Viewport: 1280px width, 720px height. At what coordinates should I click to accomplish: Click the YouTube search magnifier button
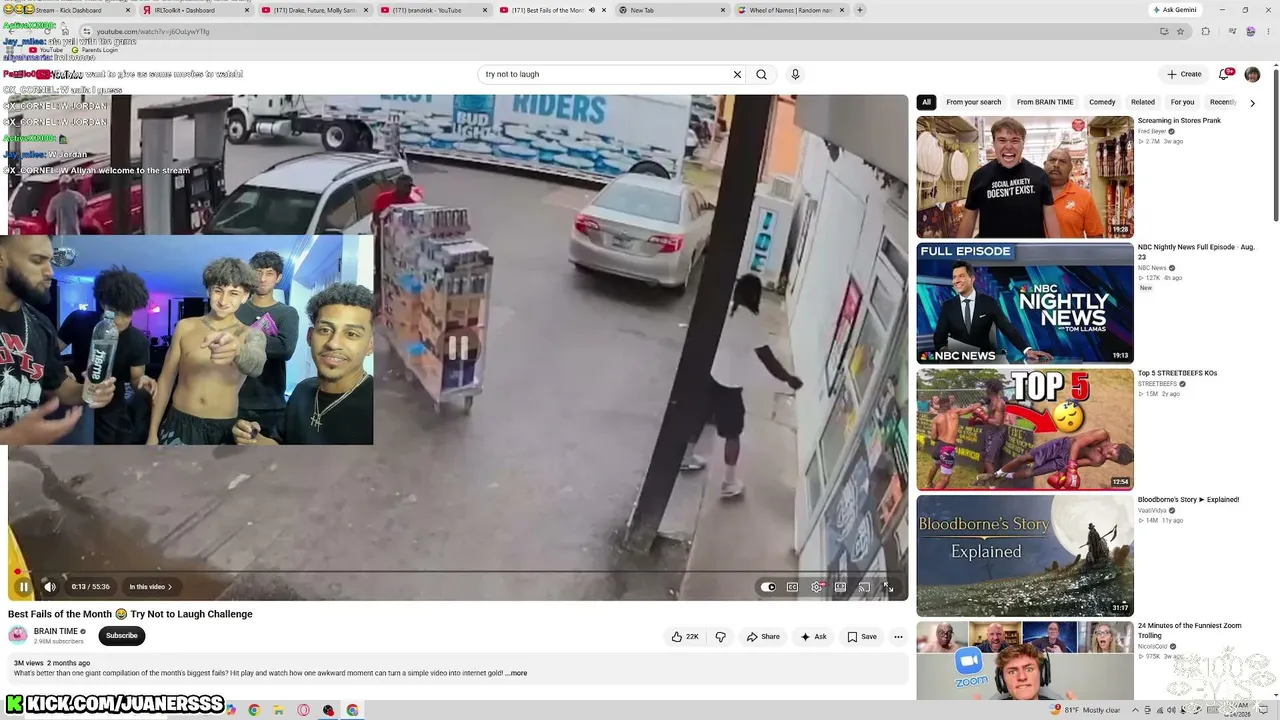click(761, 74)
